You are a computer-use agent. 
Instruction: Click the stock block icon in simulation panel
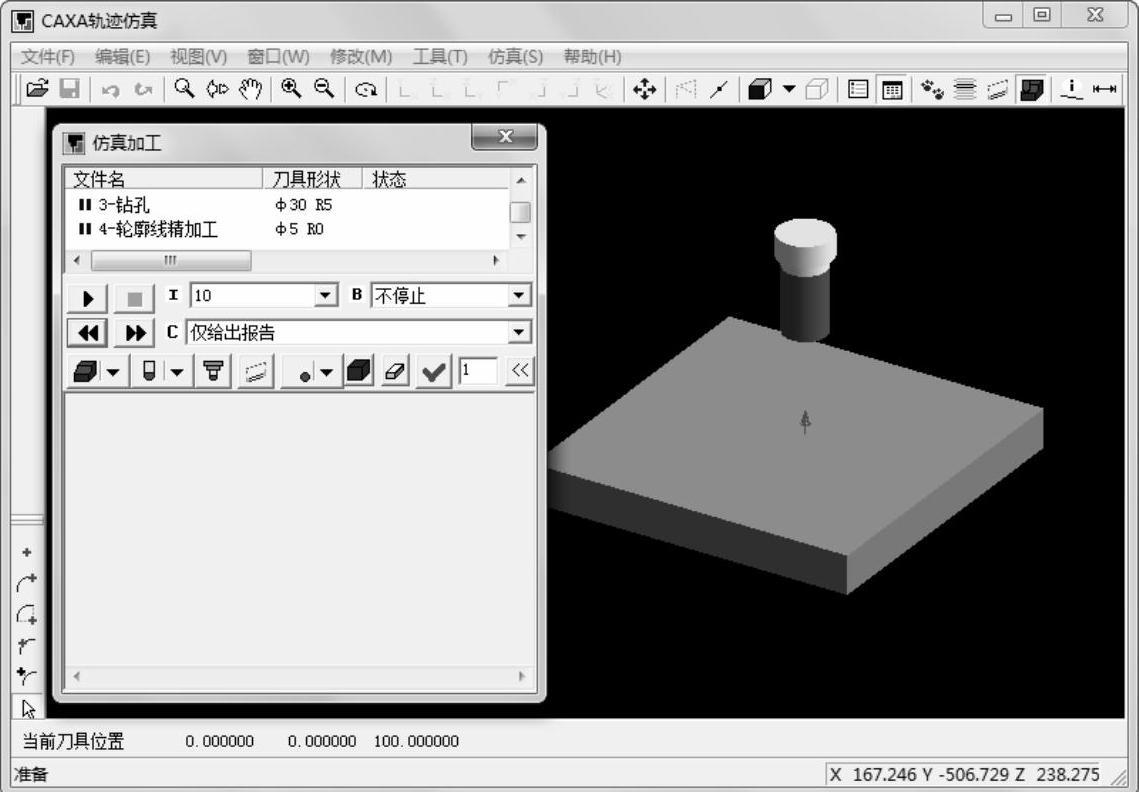coord(86,371)
